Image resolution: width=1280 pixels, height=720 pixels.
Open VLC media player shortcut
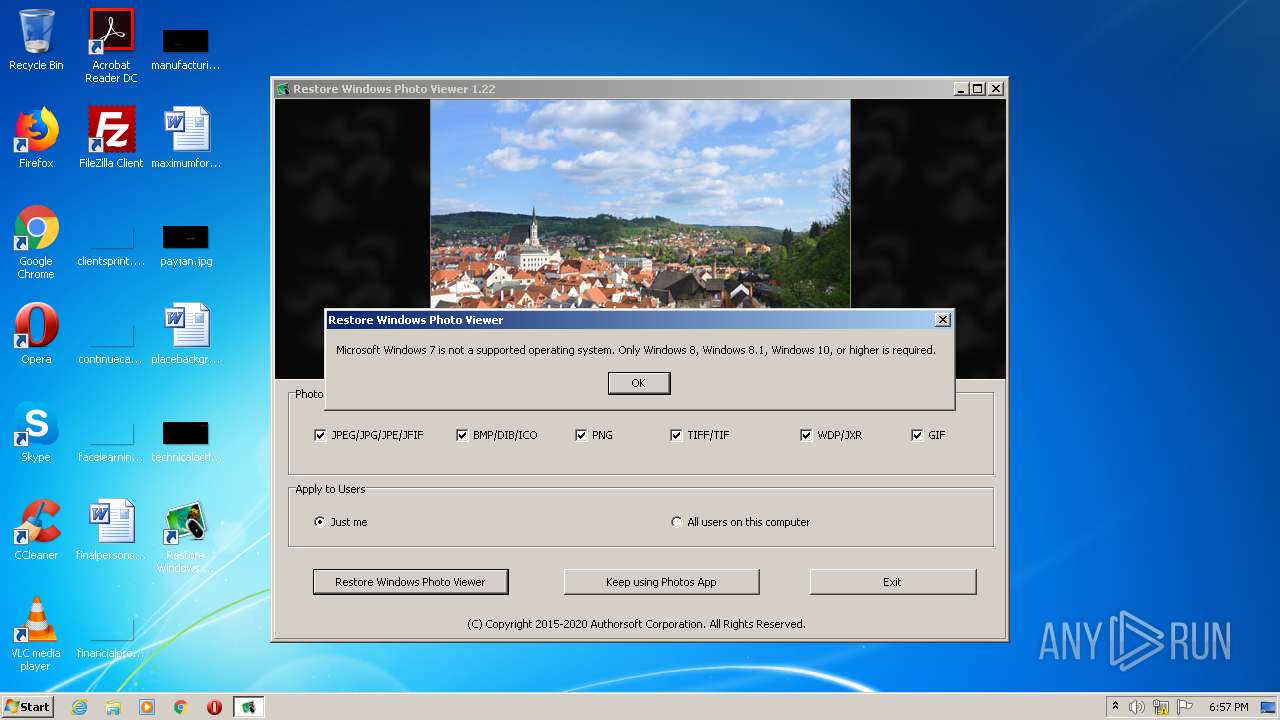(36, 634)
